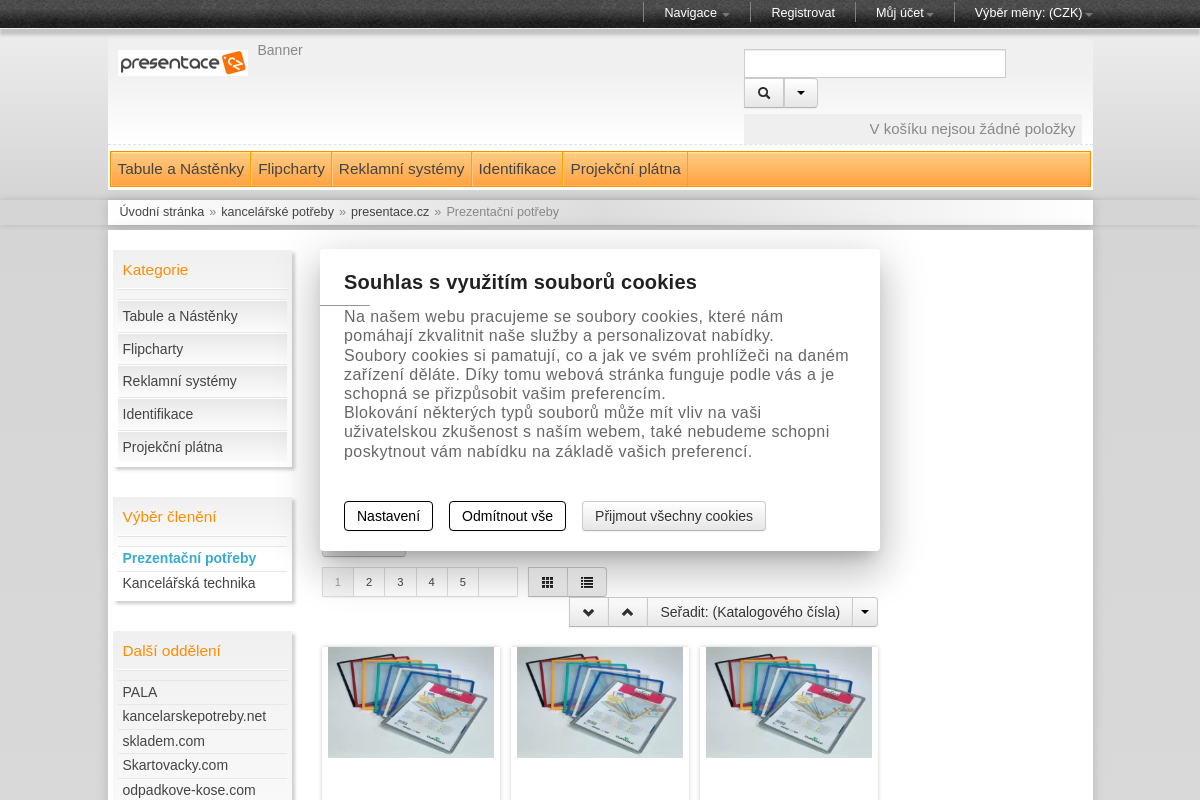
Task: Open the Výběr měny currency dropdown
Action: point(1033,13)
